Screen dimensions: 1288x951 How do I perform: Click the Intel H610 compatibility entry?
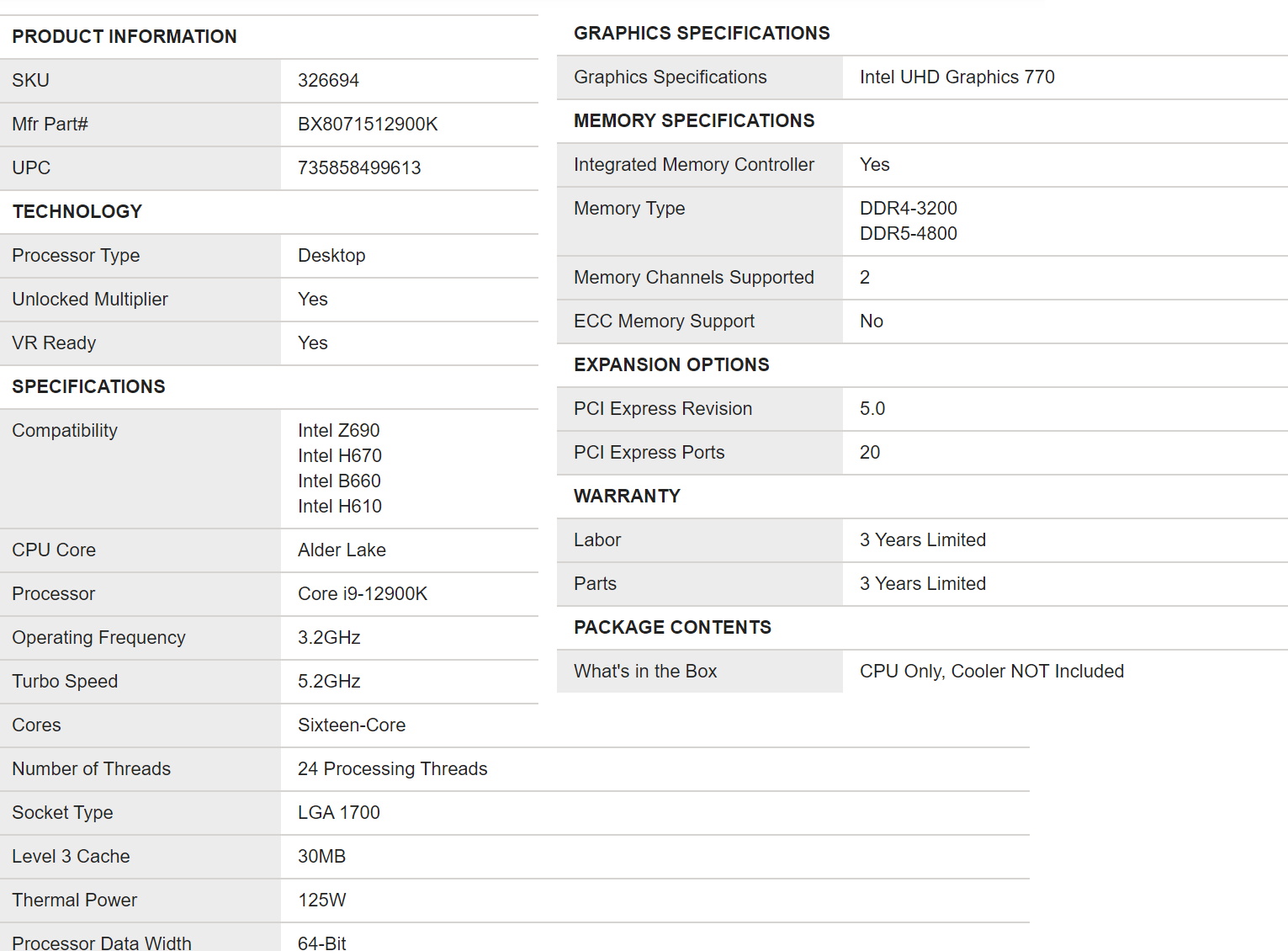[x=339, y=507]
